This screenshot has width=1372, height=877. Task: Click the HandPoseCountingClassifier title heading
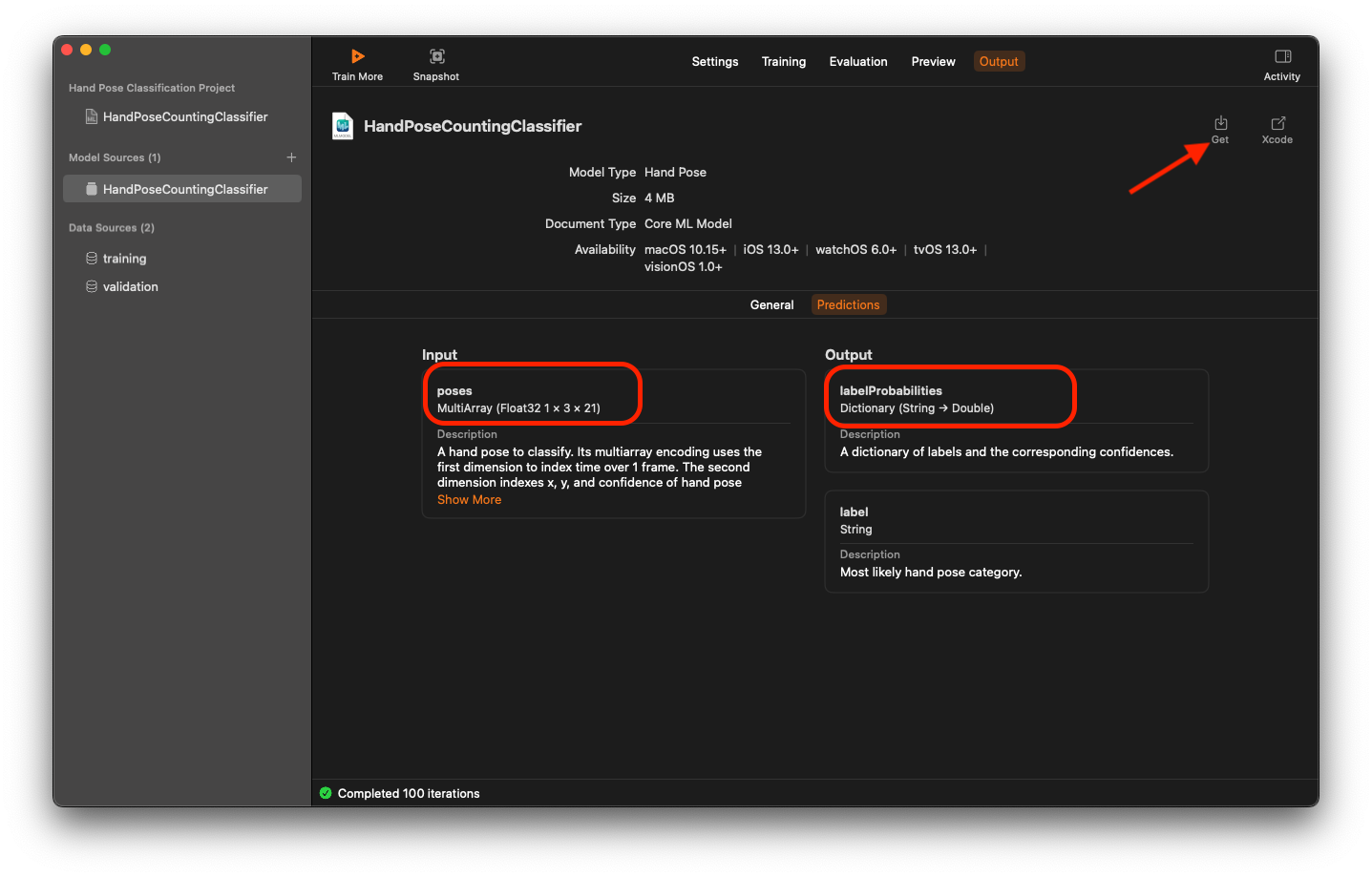pyautogui.click(x=473, y=126)
